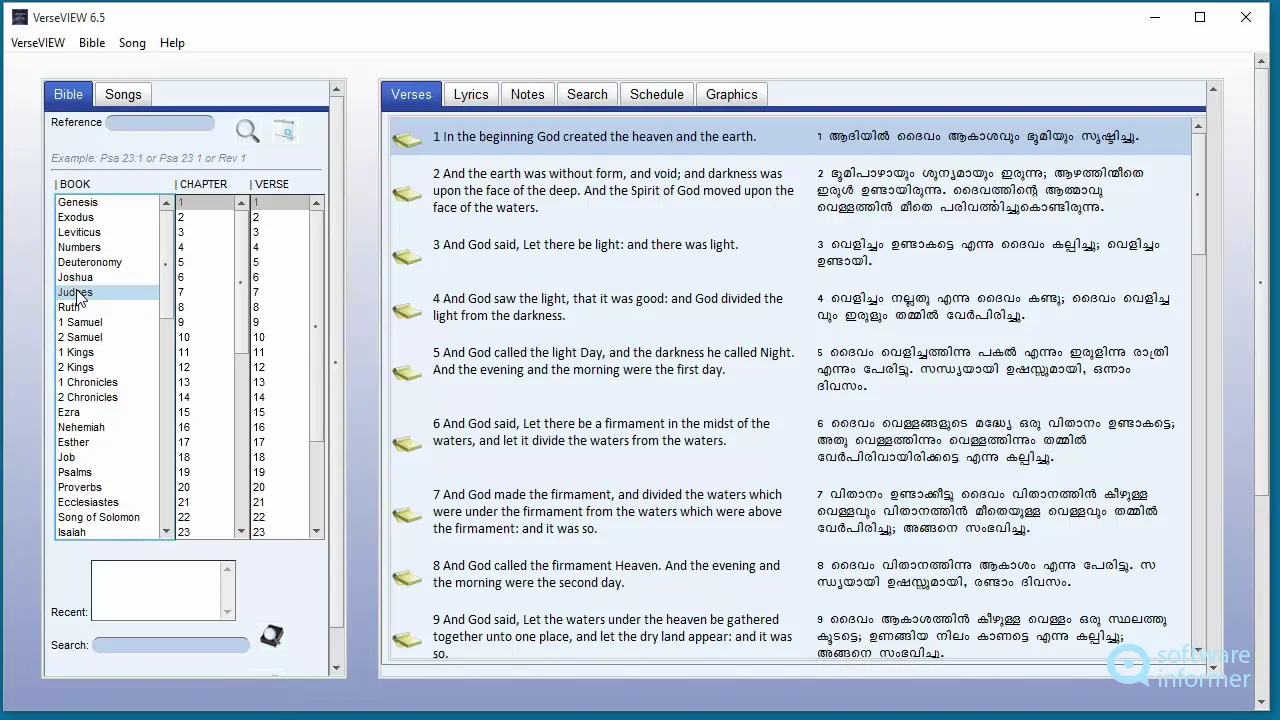Click the magnifier icon next to Reference field
1280x720 pixels.
tap(247, 131)
